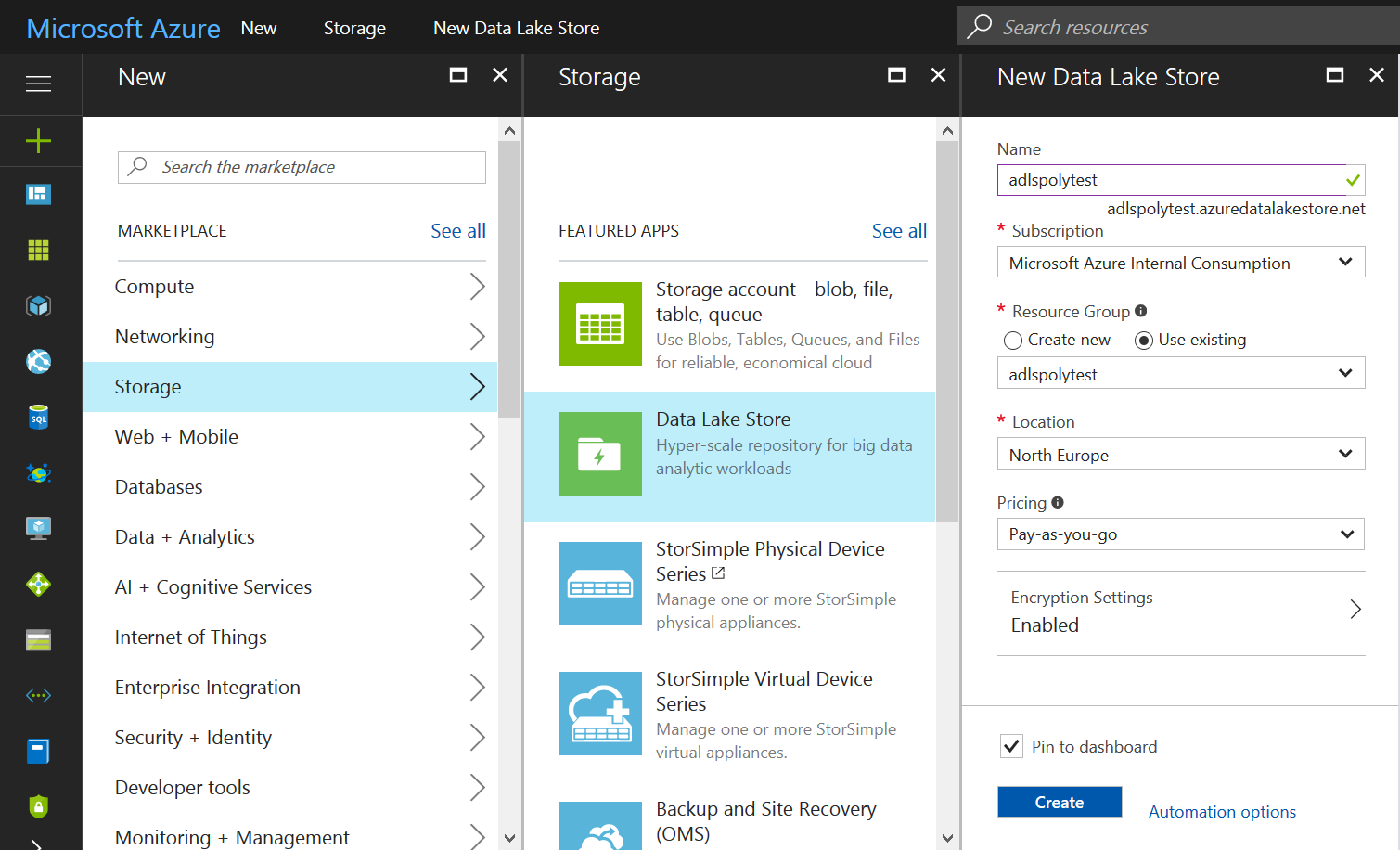Open the SQL databases icon in the sidebar

coord(38,417)
